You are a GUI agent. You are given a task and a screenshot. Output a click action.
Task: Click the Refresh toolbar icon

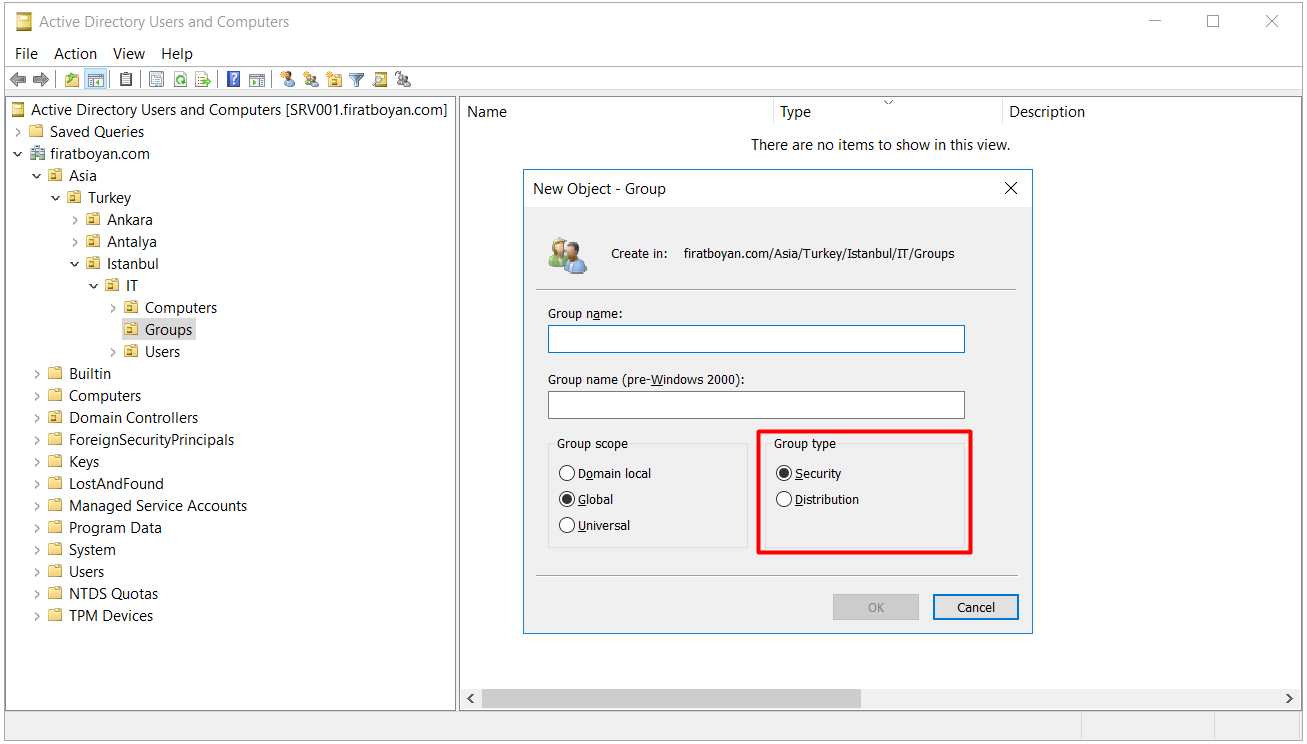(x=180, y=80)
